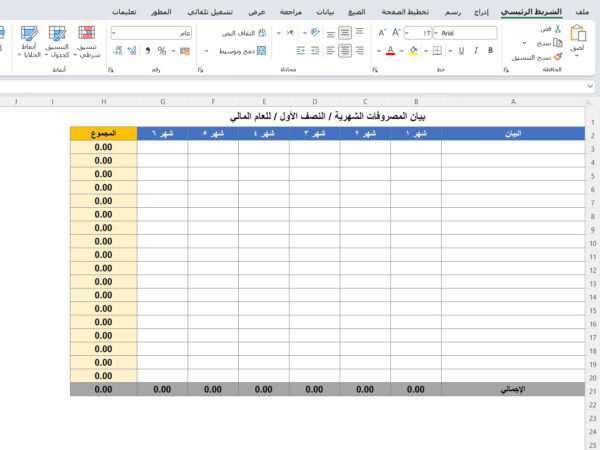Screen dimensions: 600x450
Task: Click the decrease indent icon
Action: [315, 51]
